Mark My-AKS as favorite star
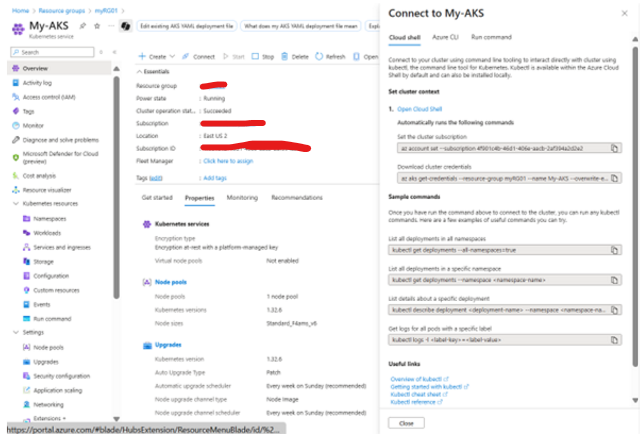Image resolution: width=640 pixels, height=444 pixels. 97,26
